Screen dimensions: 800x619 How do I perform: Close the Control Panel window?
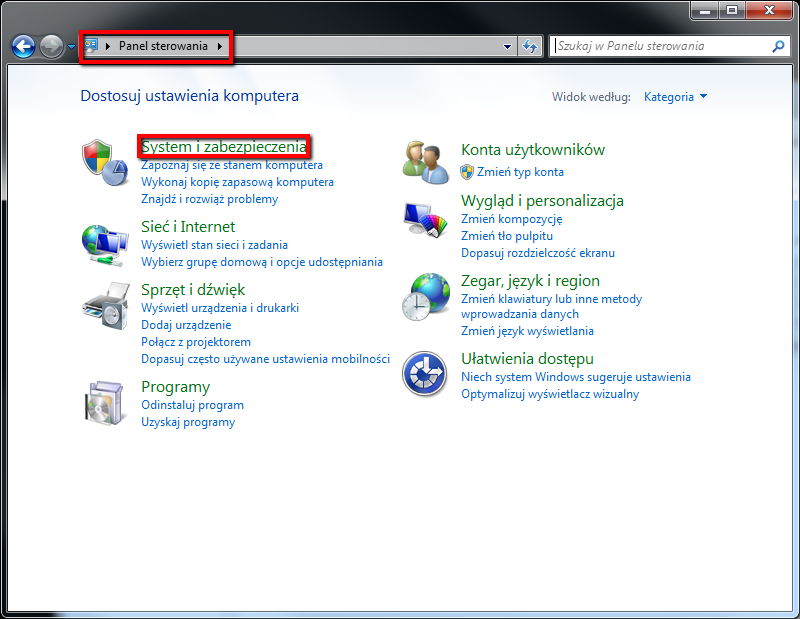tap(770, 10)
